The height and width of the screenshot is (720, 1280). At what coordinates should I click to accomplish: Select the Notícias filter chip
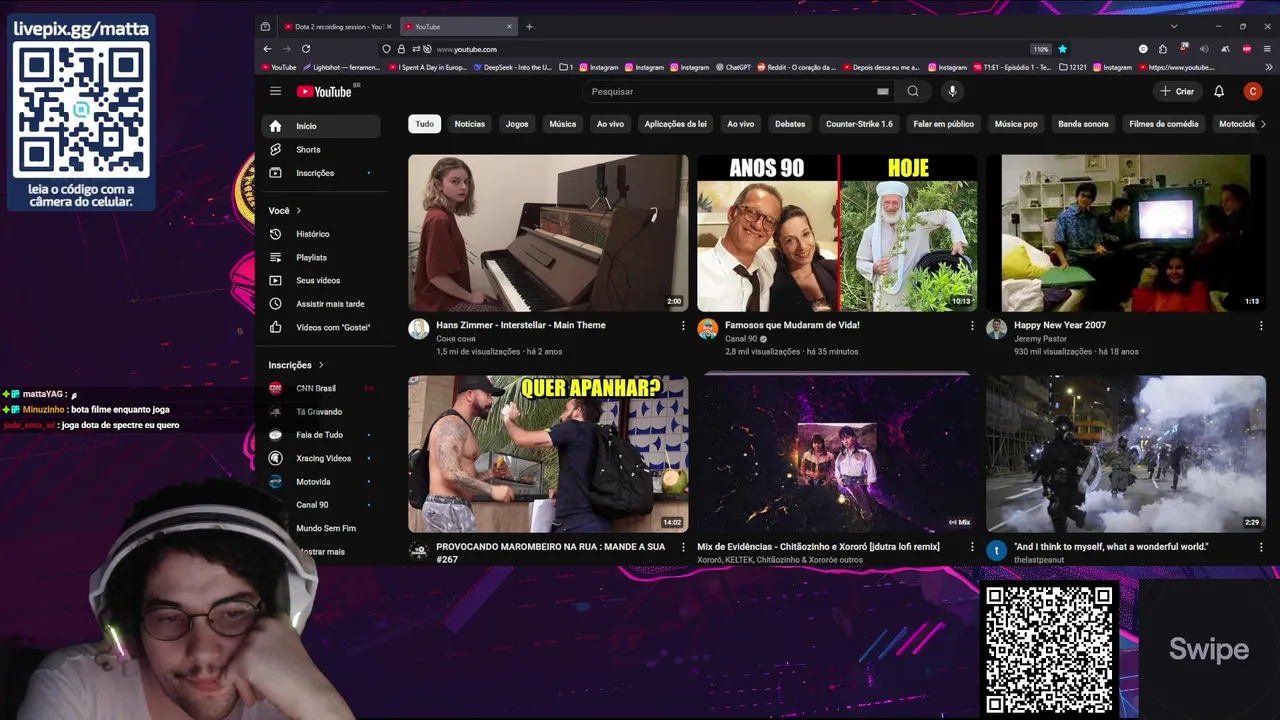[x=469, y=124]
